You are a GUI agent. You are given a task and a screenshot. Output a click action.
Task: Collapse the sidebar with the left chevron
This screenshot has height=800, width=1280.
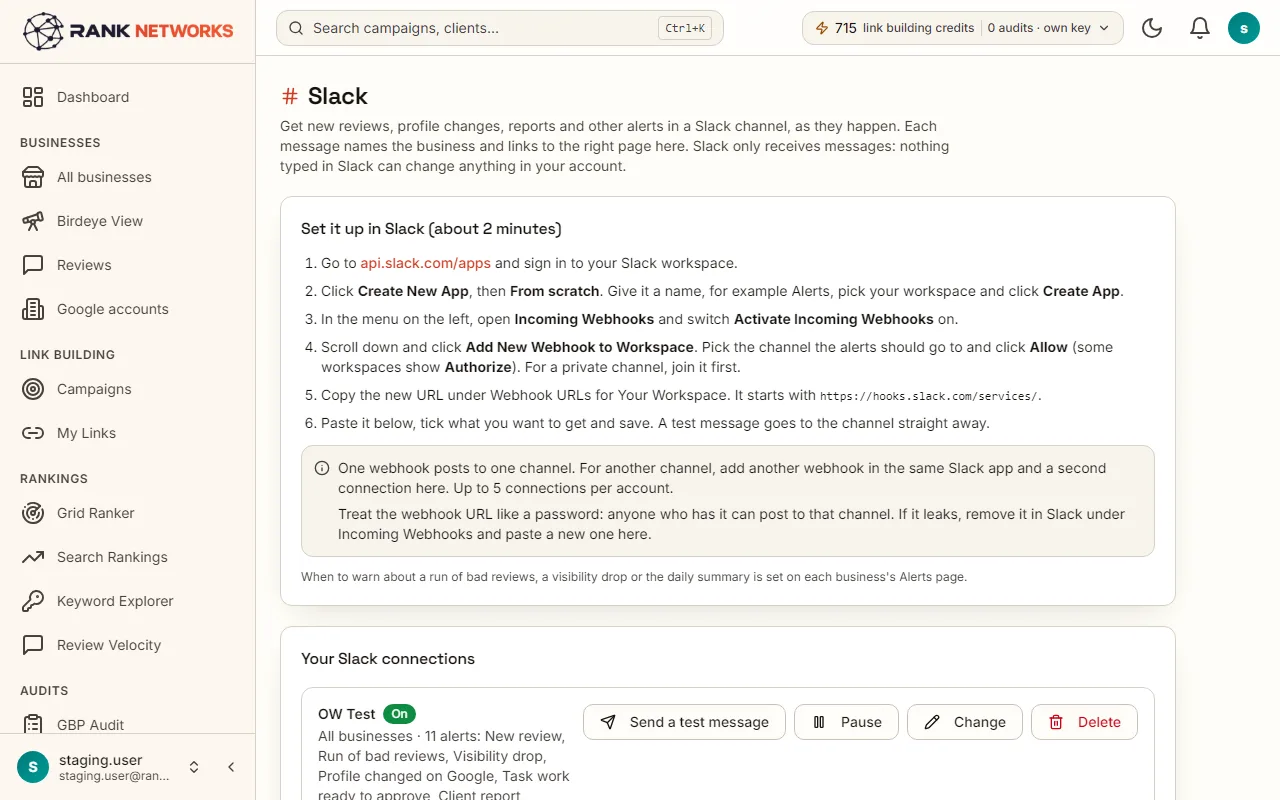(x=231, y=767)
